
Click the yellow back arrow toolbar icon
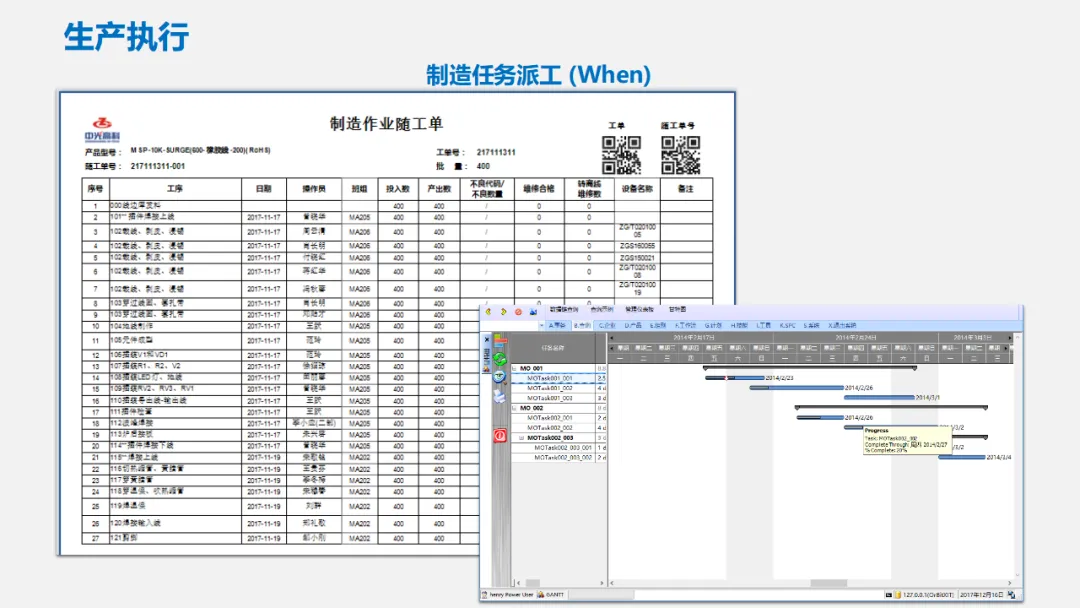click(x=488, y=312)
